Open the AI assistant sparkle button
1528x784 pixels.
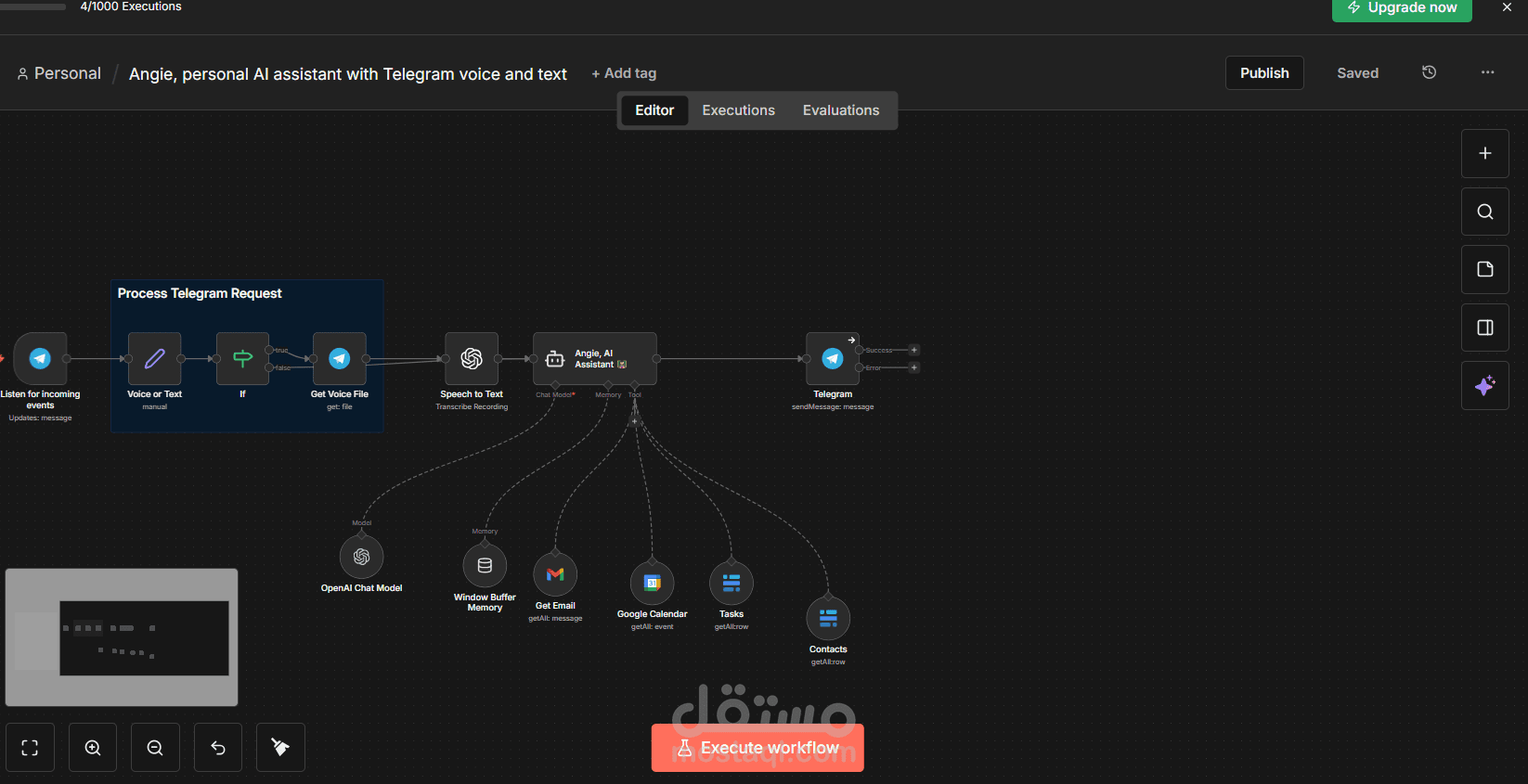point(1485,385)
